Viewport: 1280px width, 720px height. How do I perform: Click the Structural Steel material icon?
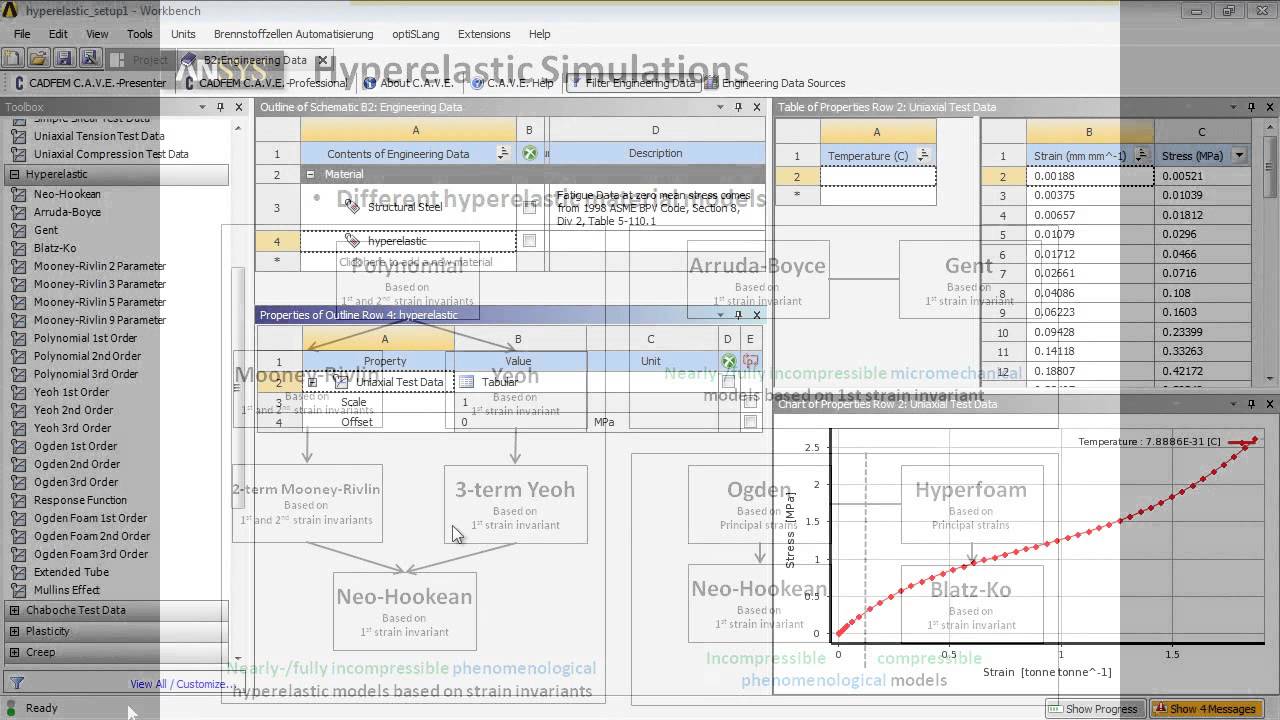351,206
